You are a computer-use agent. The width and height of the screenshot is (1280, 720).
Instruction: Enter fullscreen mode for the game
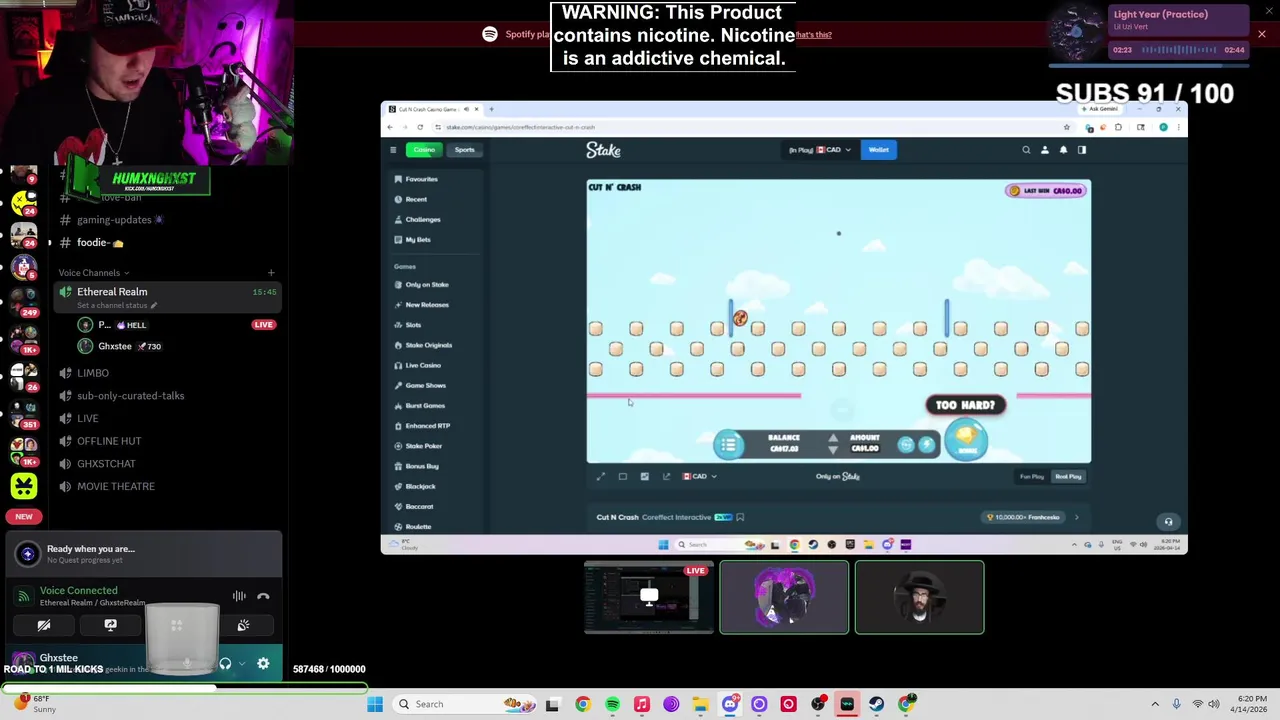[x=601, y=476]
